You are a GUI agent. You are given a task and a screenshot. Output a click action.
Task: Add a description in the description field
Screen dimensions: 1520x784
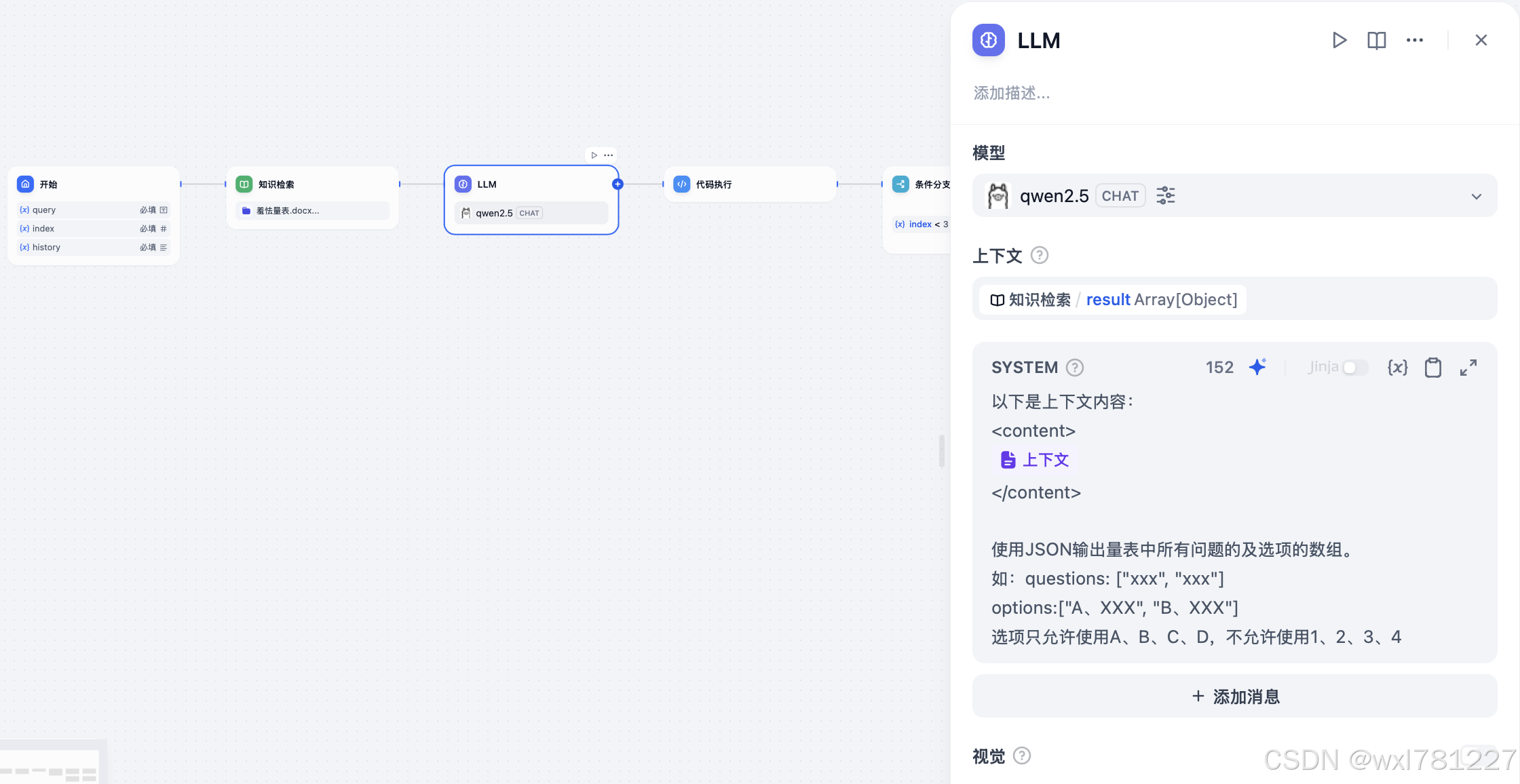(x=1012, y=93)
